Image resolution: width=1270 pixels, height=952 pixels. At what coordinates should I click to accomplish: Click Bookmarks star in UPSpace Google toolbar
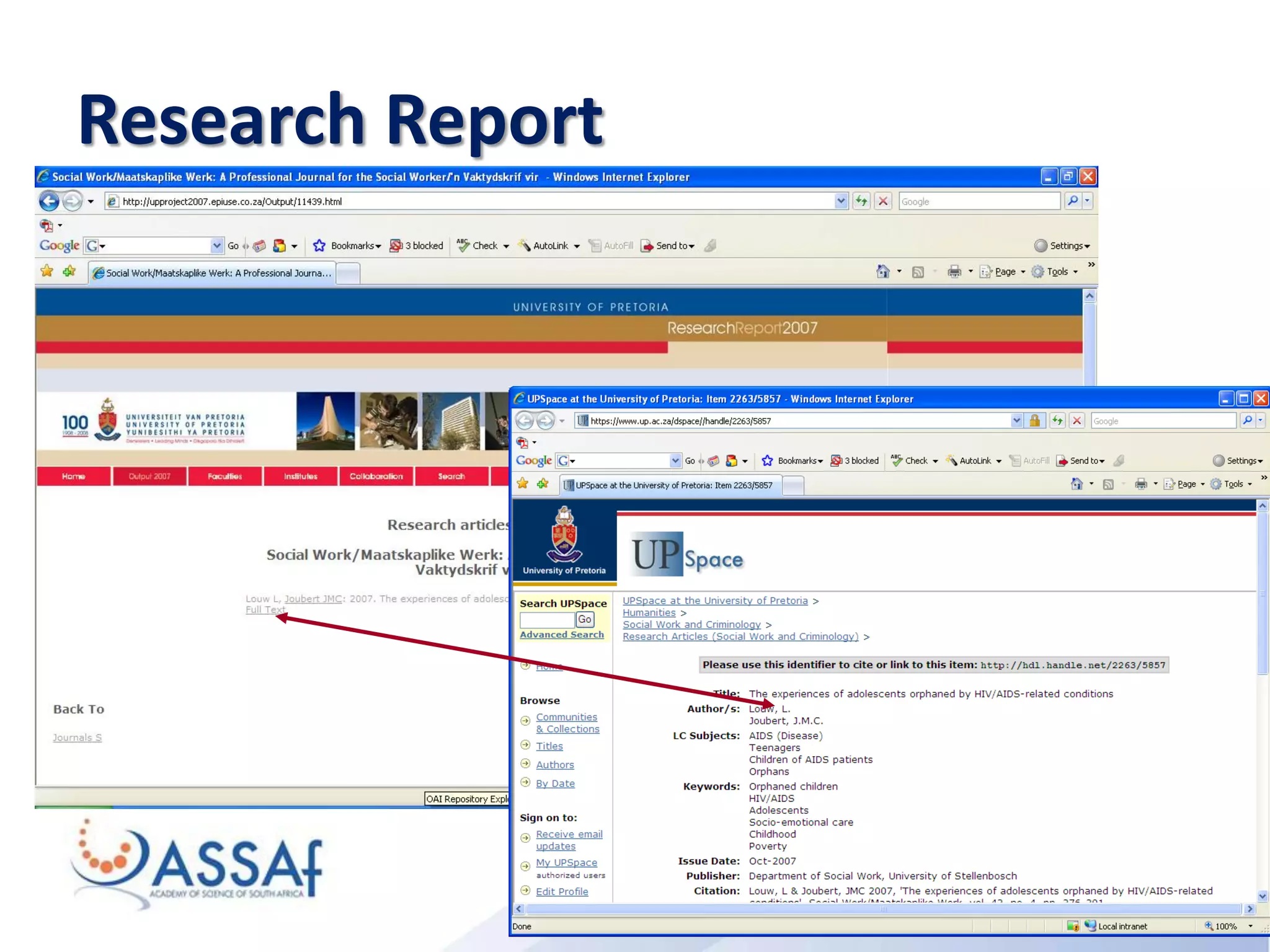tap(767, 461)
